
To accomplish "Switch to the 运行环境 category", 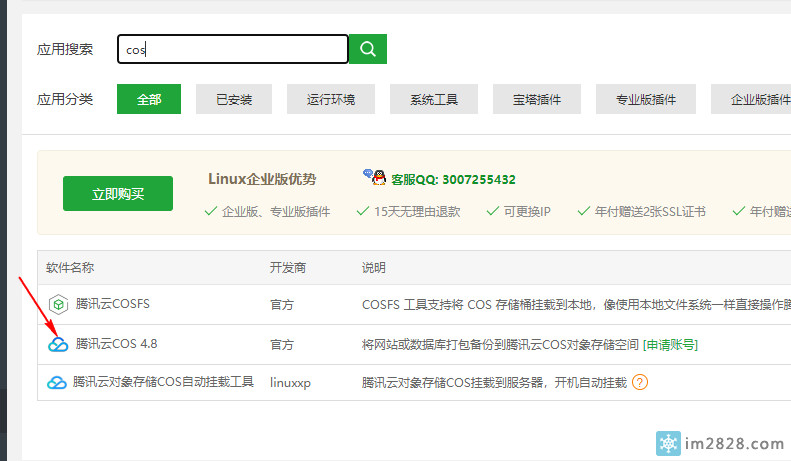I will click(331, 99).
